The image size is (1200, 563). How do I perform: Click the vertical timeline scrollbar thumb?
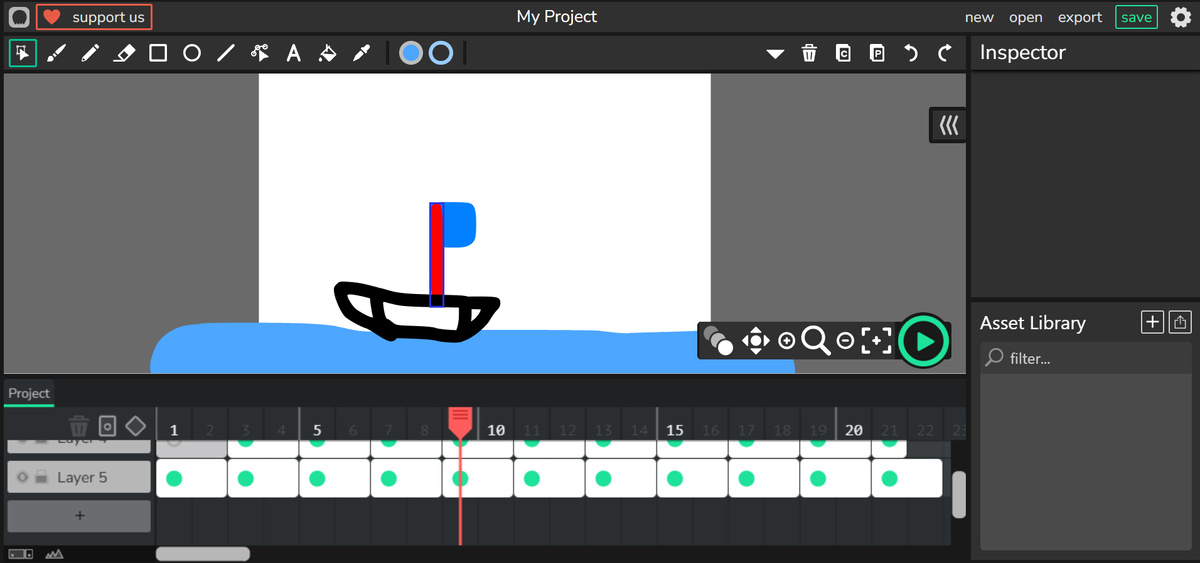pos(959,495)
